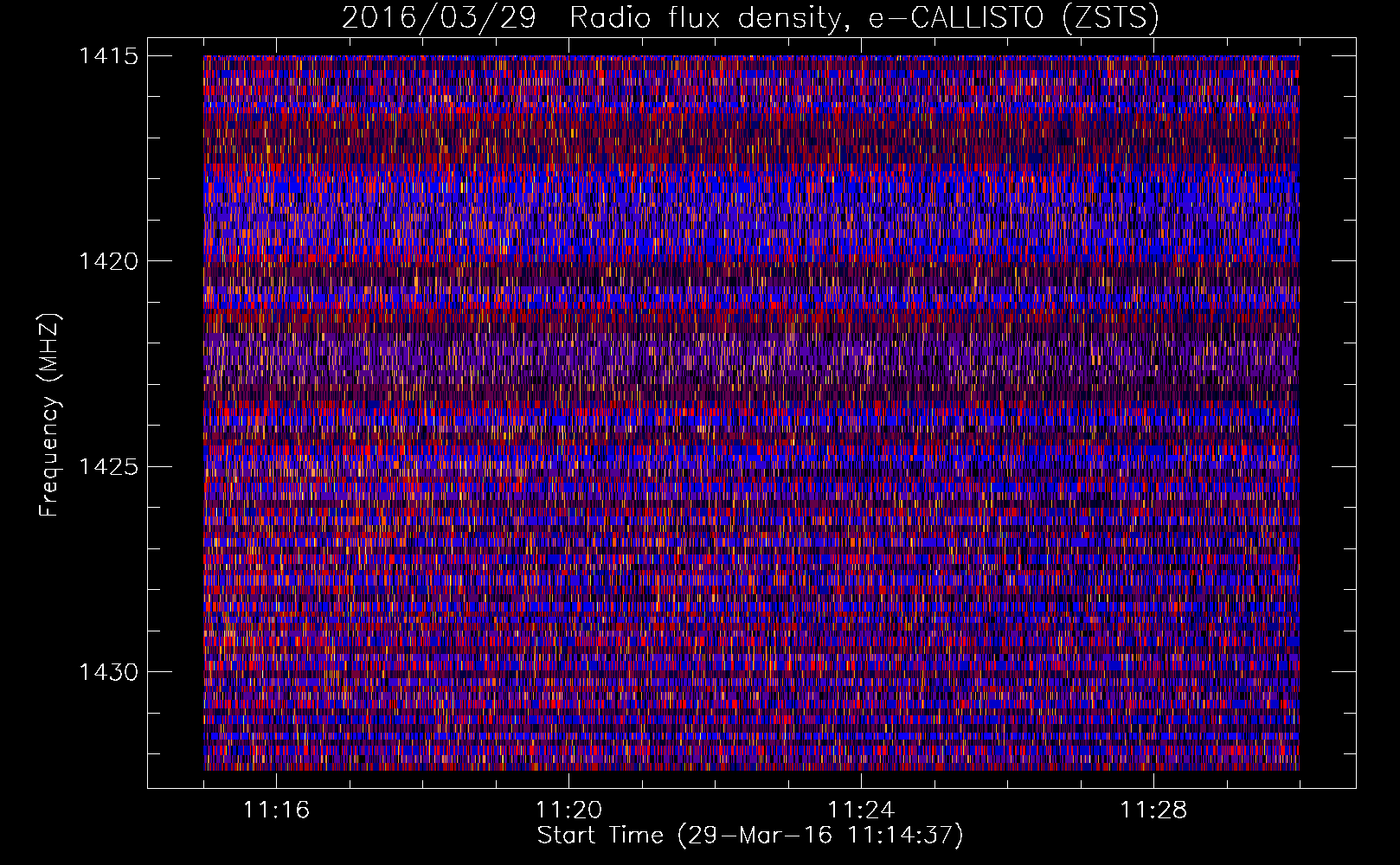Click the 11:24 time axis label
The image size is (1400, 865).
(x=861, y=811)
